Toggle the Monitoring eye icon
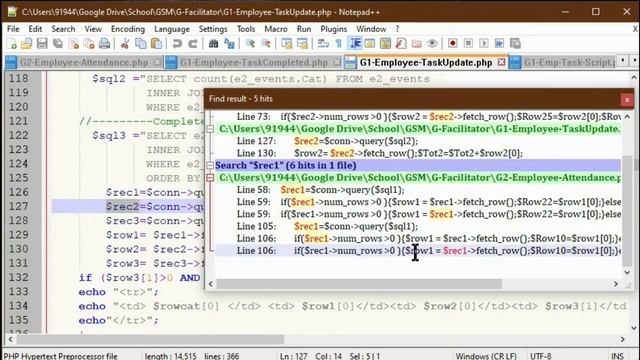The image size is (640, 360). [432, 44]
